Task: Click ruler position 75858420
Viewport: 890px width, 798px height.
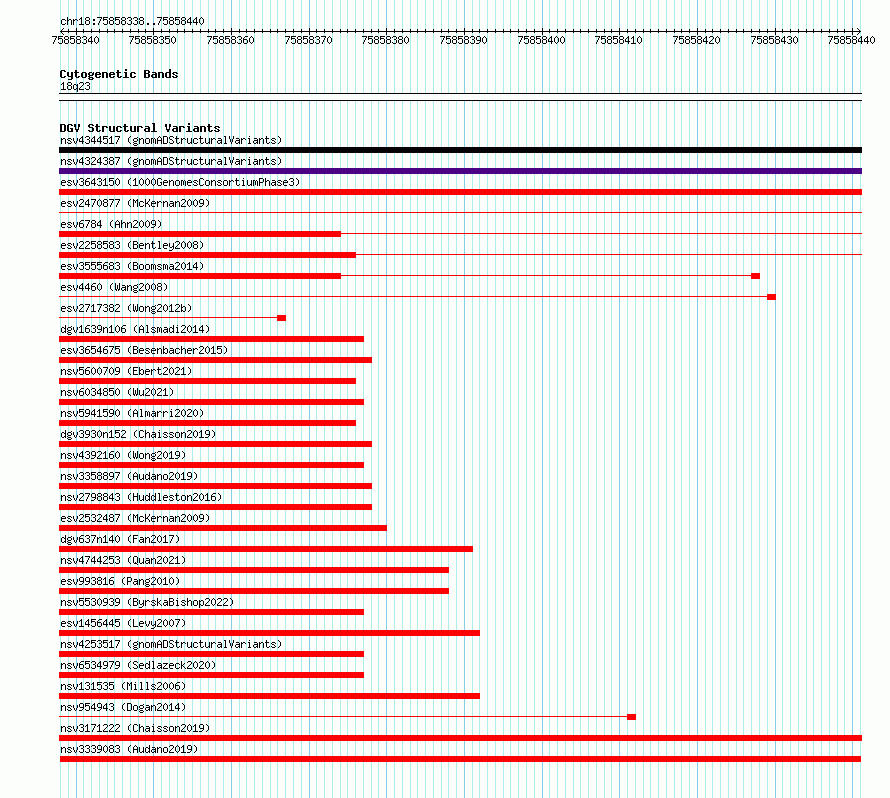Action: (696, 40)
